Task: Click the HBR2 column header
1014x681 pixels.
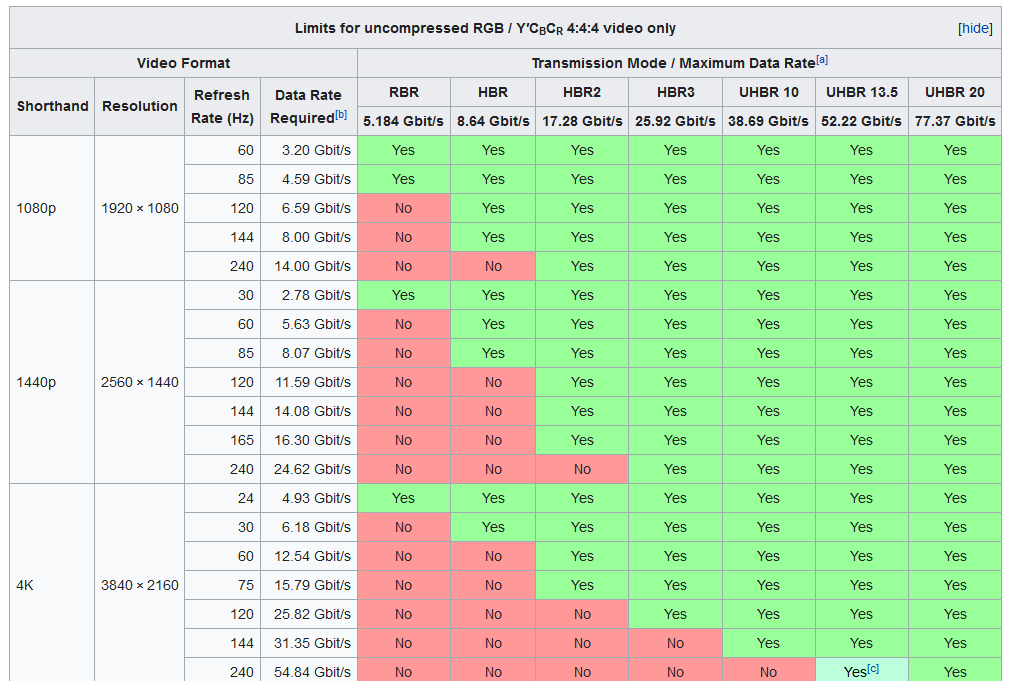Action: 582,92
